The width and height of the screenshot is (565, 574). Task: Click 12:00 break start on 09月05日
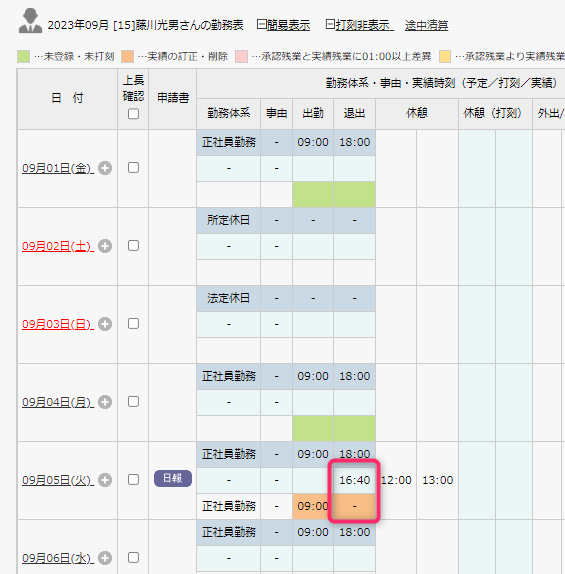click(396, 480)
